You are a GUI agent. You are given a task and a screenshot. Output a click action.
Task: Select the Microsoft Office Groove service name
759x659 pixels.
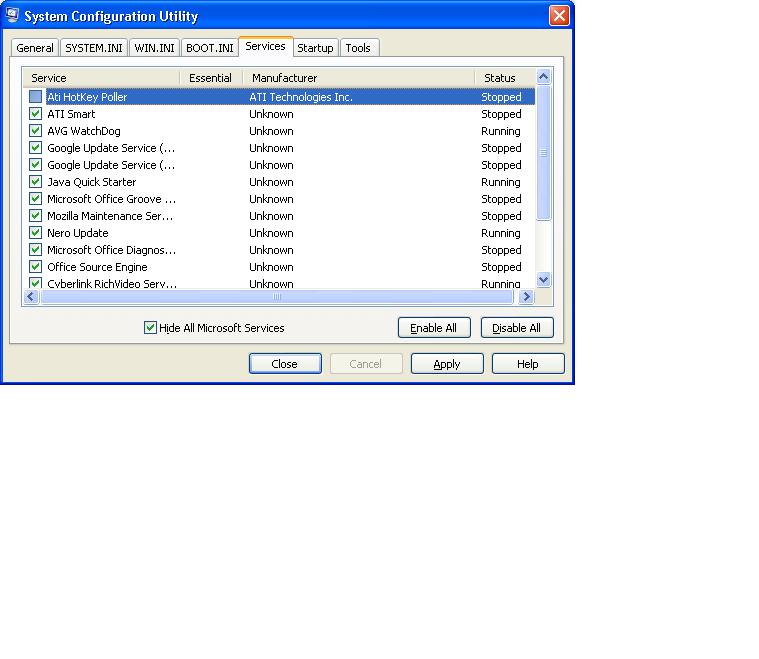pos(111,199)
